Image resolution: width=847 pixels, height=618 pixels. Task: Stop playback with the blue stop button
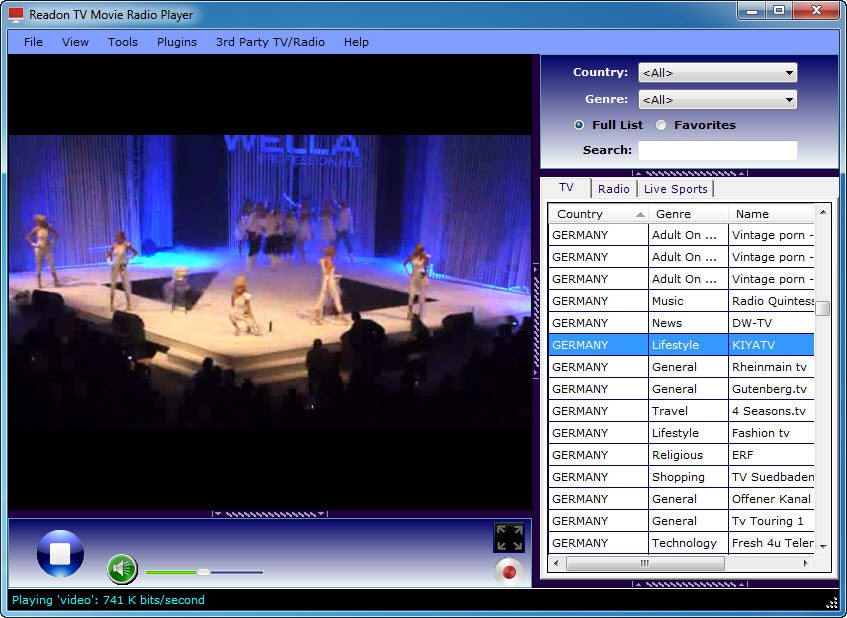[60, 553]
